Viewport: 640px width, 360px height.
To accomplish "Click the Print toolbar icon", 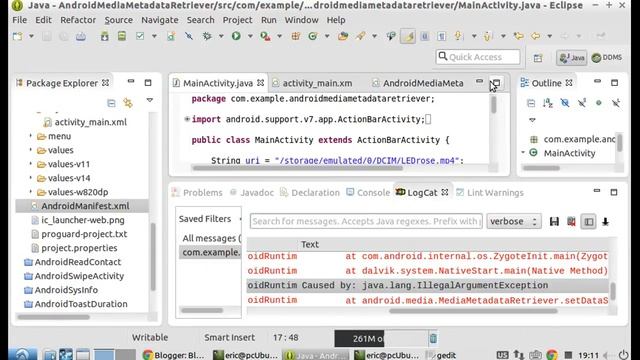I will click(81, 36).
